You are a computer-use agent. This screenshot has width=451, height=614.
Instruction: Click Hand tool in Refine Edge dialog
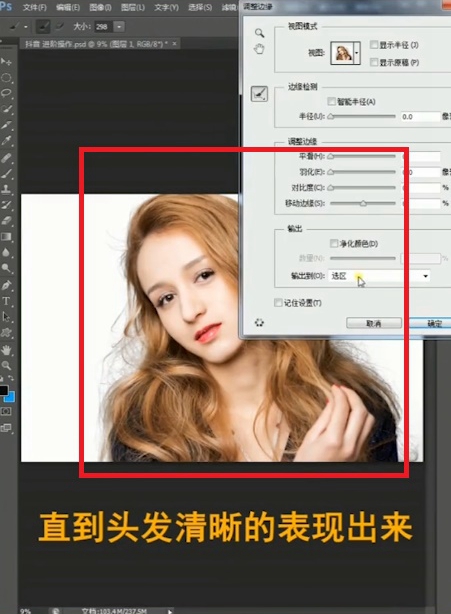pyautogui.click(x=259, y=49)
